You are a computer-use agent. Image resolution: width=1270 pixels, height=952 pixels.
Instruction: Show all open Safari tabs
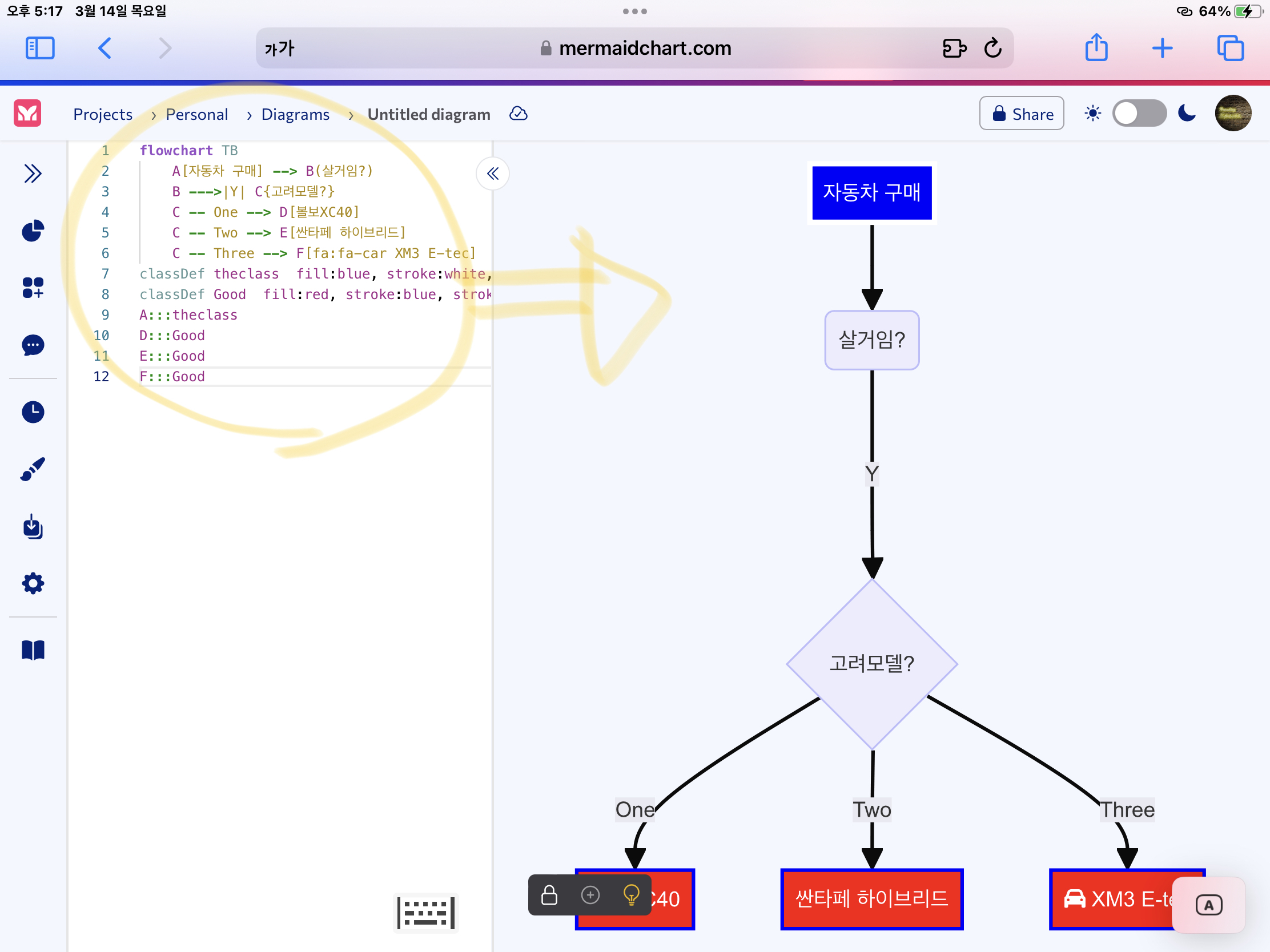tap(1230, 48)
